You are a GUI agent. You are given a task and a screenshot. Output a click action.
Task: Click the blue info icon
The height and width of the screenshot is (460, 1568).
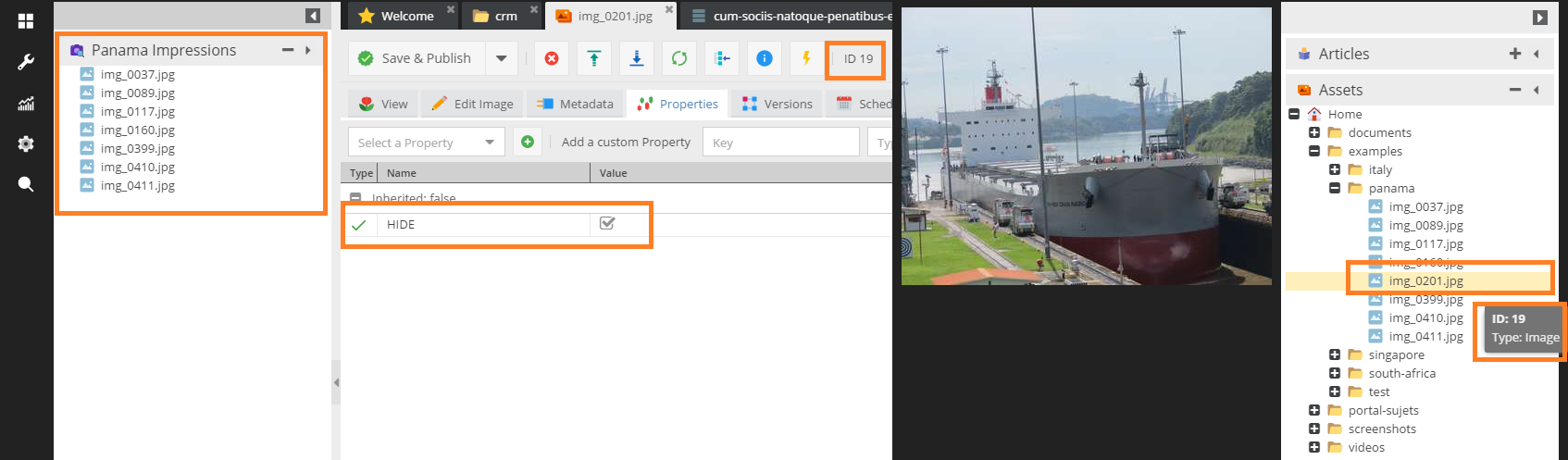765,58
